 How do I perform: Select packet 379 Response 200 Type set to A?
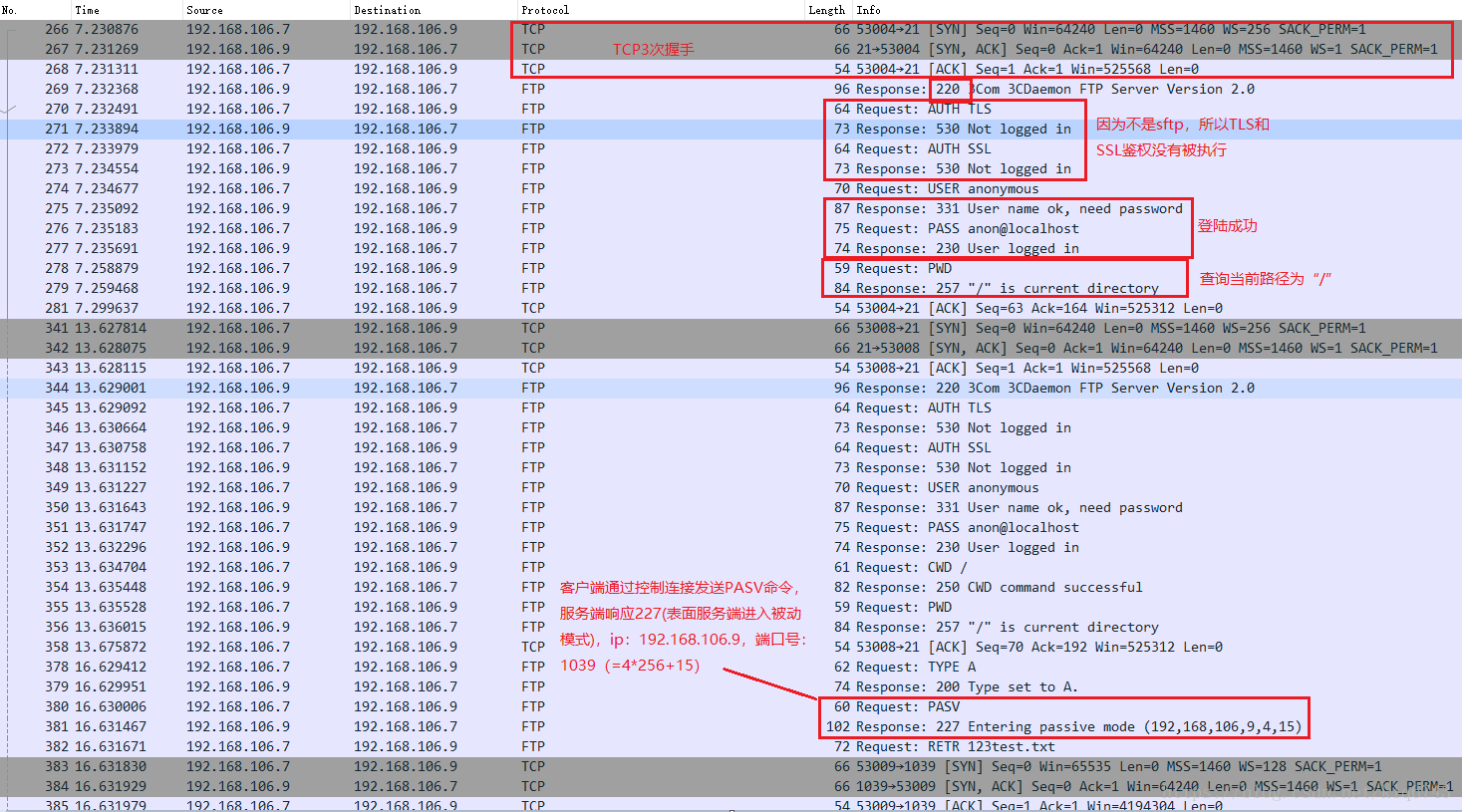coord(731,686)
